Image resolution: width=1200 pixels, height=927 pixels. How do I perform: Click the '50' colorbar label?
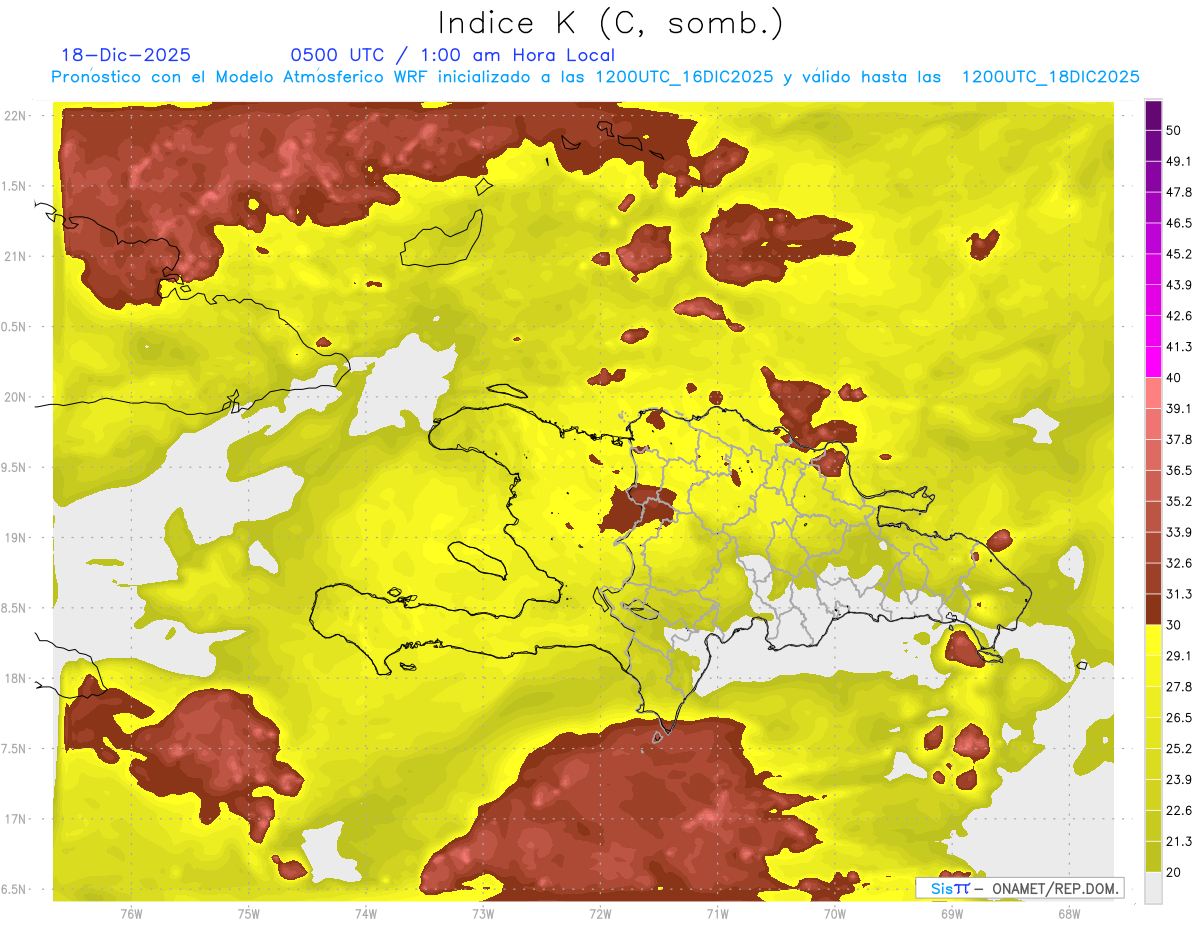pyautogui.click(x=1174, y=130)
